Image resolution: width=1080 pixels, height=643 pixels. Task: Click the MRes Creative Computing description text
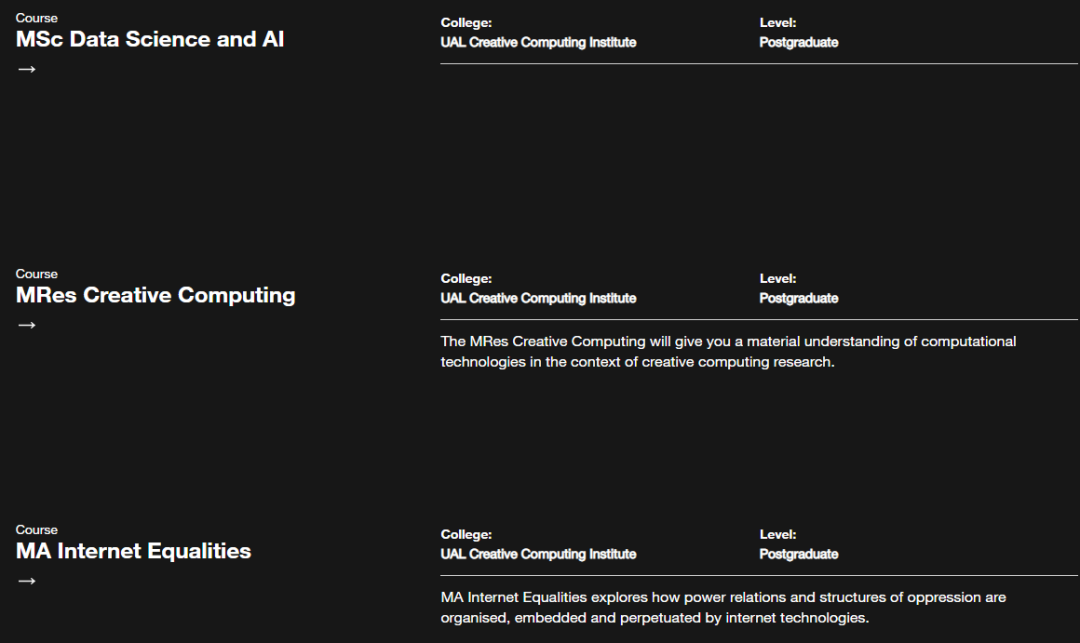tap(728, 352)
